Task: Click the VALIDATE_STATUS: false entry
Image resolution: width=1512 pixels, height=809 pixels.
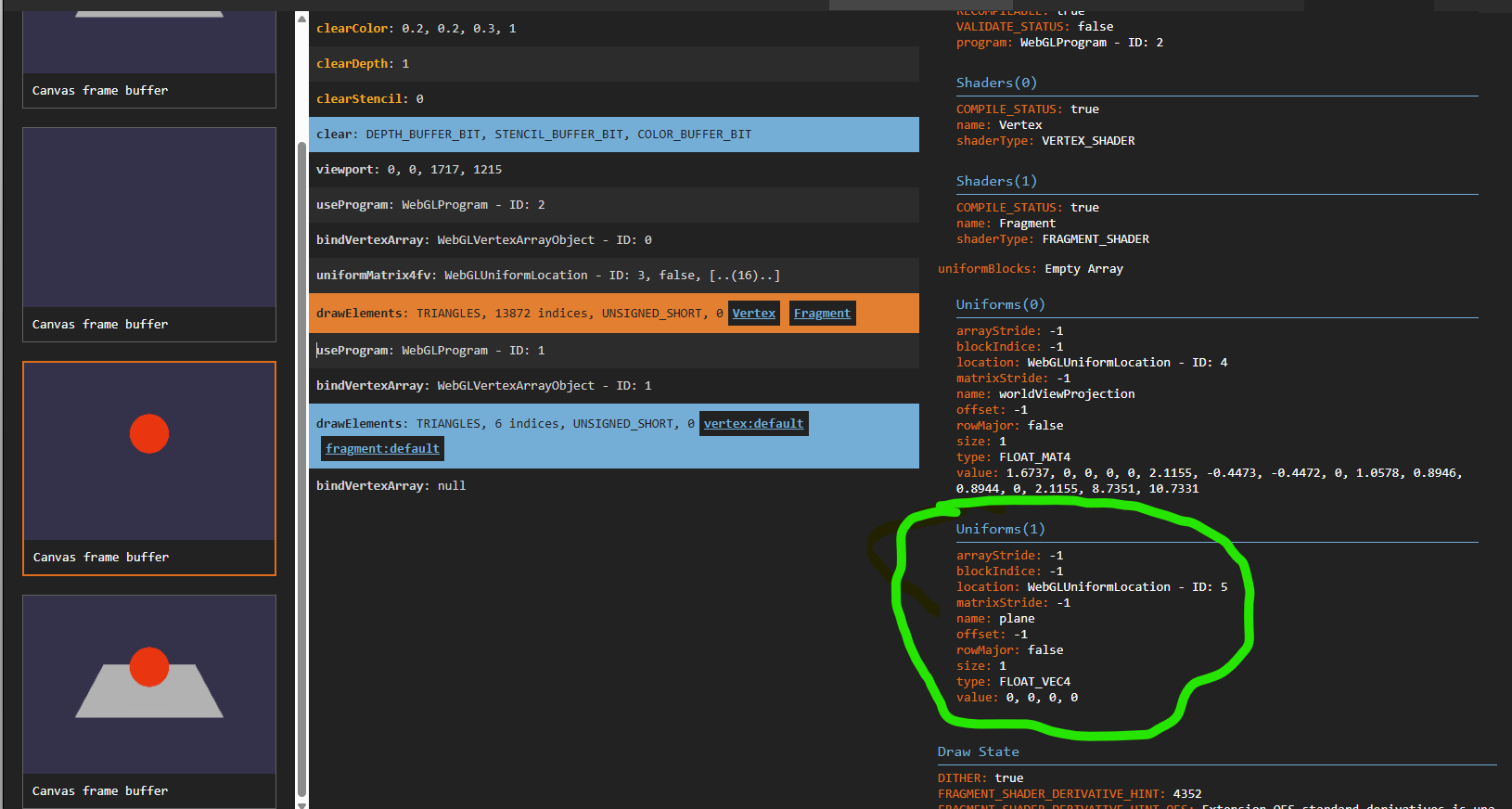Action: [1034, 27]
